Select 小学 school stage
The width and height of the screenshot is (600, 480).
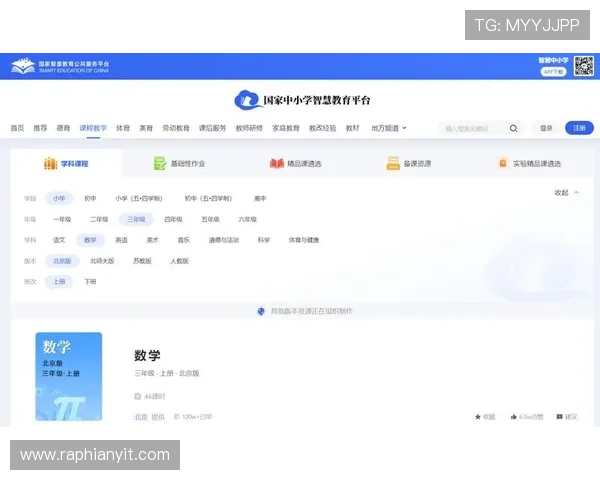[x=59, y=198]
